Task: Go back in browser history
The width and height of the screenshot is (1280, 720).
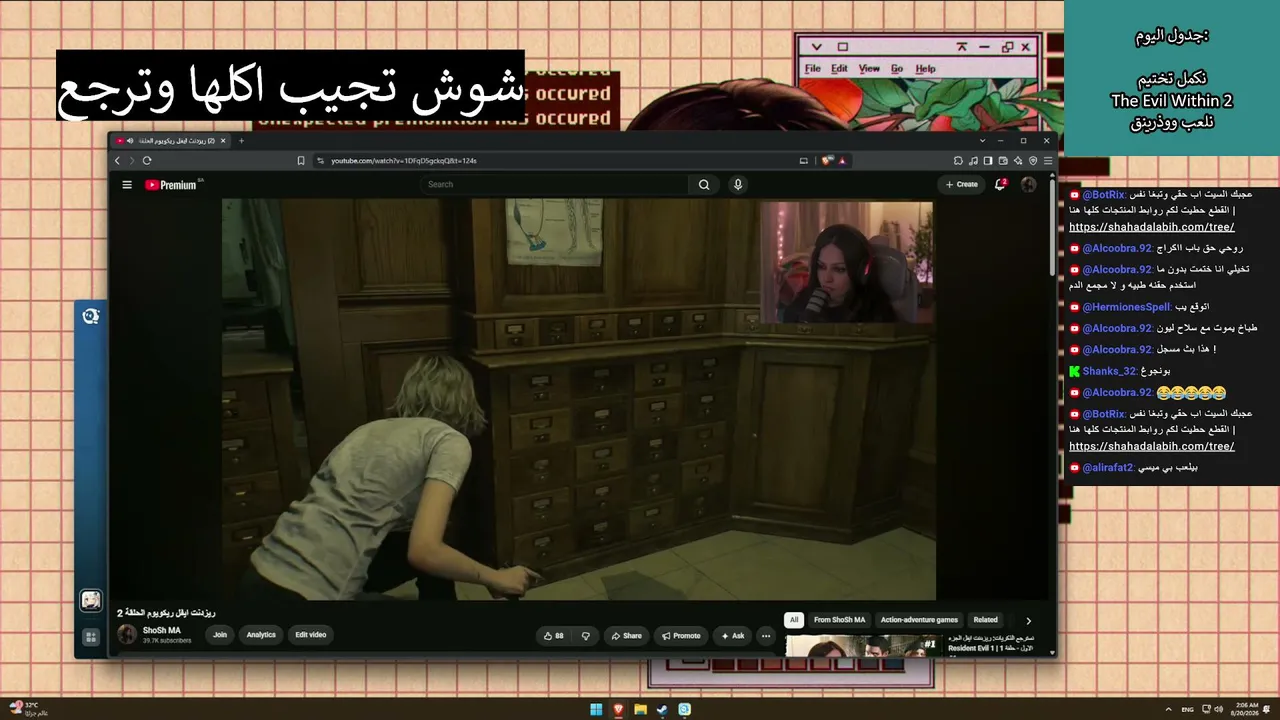Action: (x=117, y=160)
